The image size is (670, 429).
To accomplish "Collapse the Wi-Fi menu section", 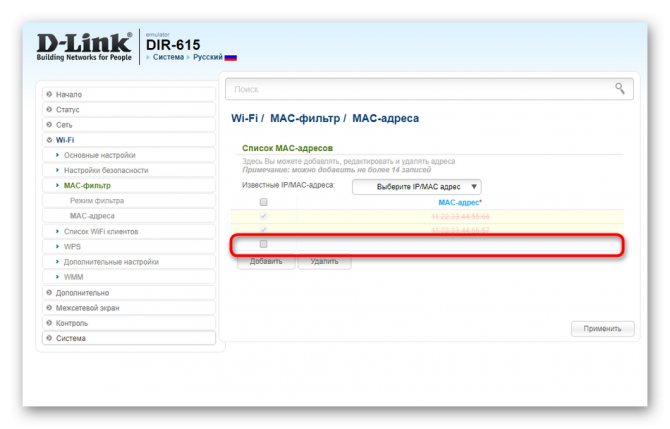I will pos(129,140).
